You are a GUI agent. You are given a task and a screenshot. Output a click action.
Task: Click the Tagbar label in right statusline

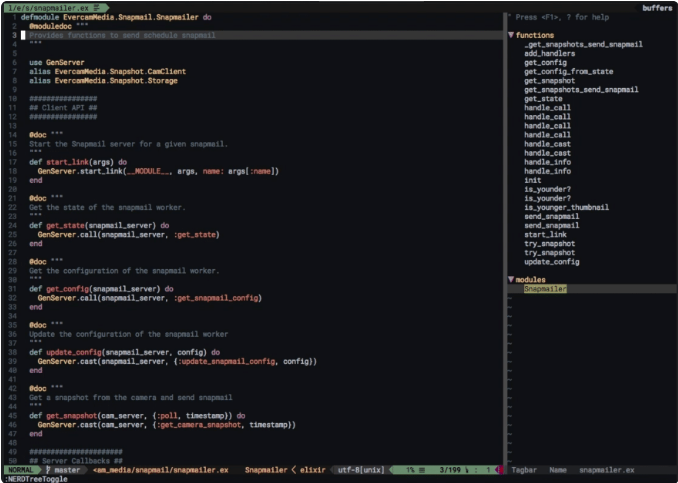click(524, 470)
